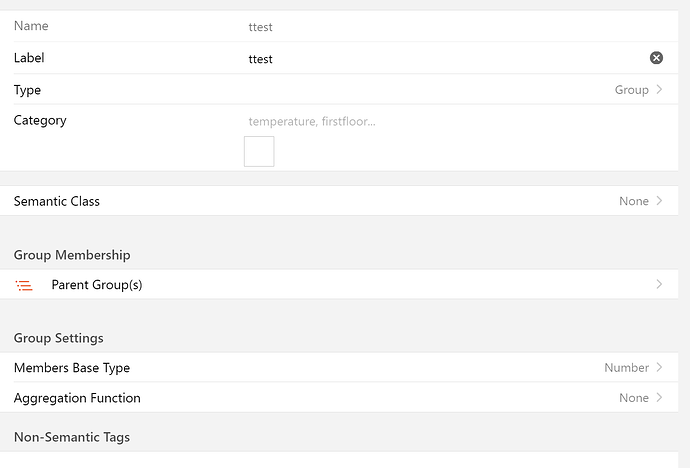Open the Members Base Type chevron
690x468 pixels.
(659, 368)
